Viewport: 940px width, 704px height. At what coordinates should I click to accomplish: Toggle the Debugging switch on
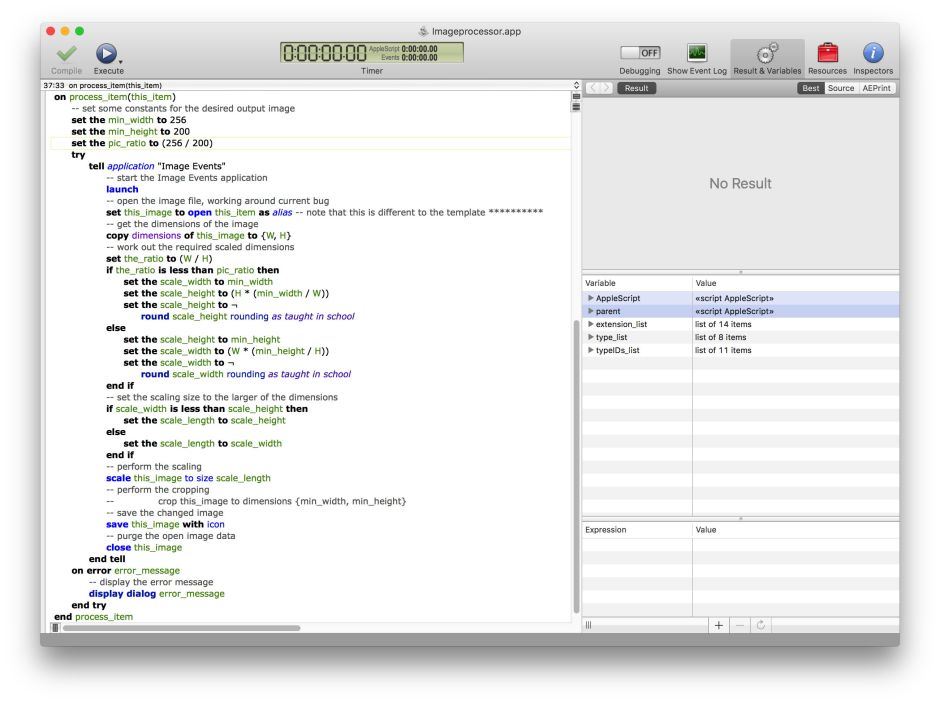click(640, 53)
